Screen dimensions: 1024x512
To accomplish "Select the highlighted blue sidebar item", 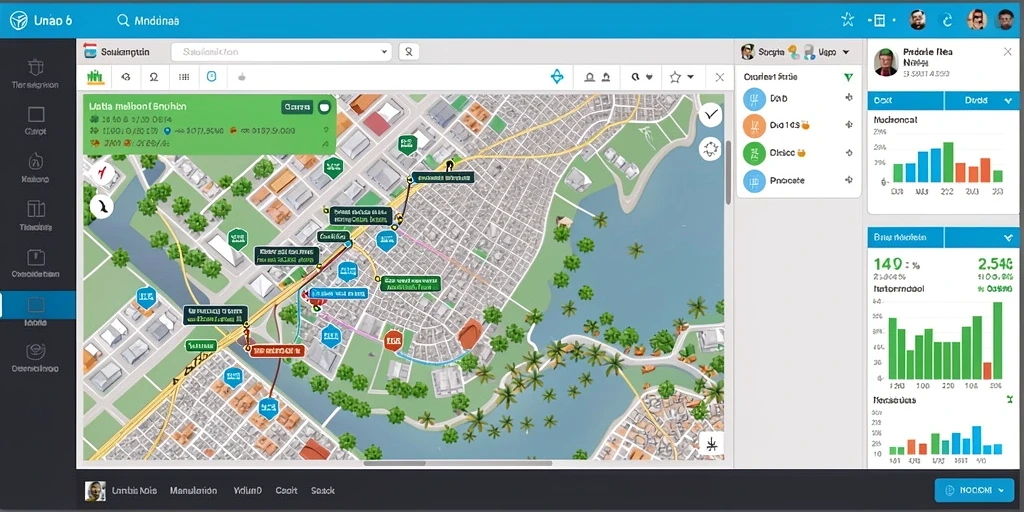I will tap(37, 305).
